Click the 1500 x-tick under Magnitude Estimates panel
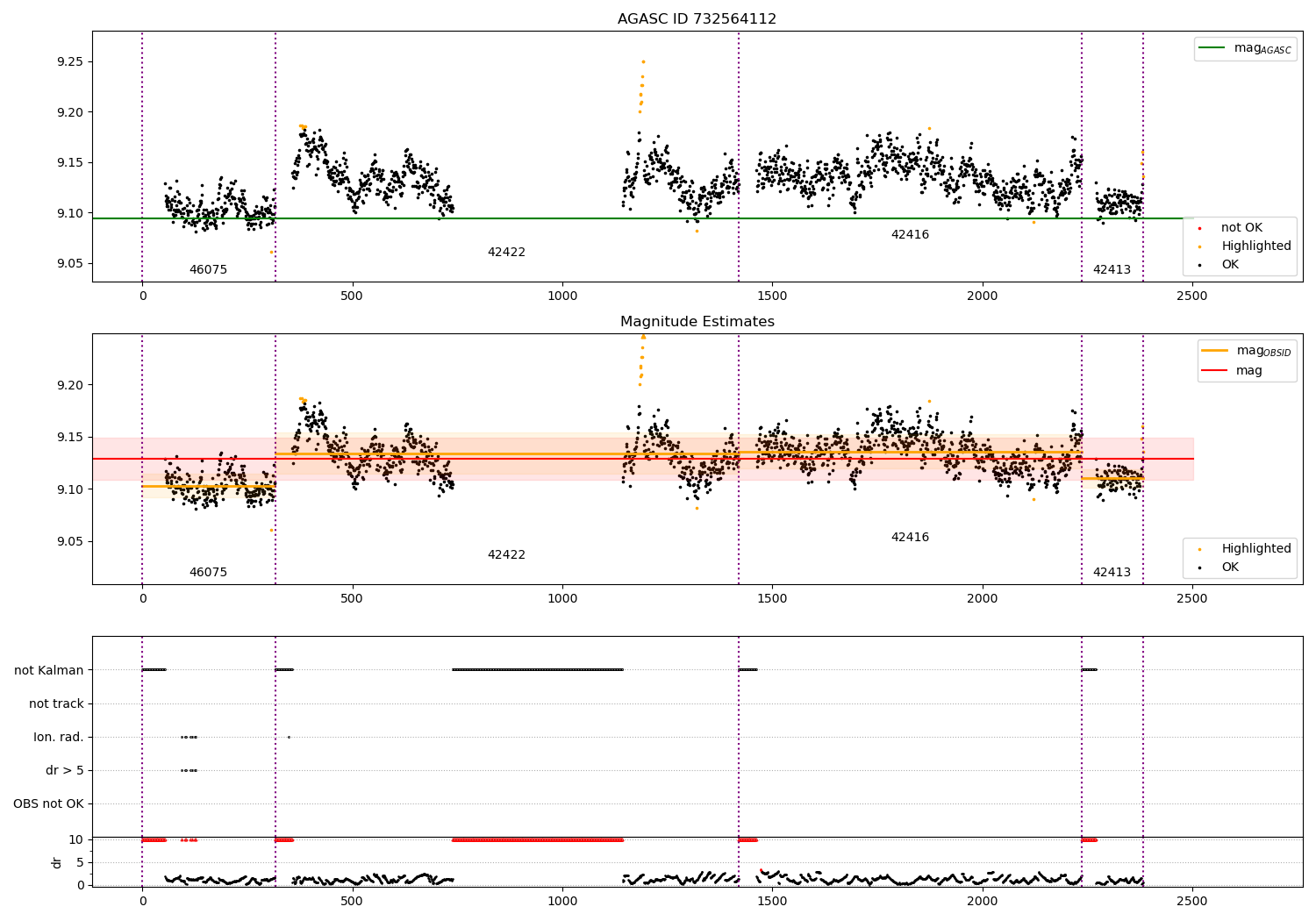The height and width of the screenshot is (921, 1316). click(x=772, y=599)
